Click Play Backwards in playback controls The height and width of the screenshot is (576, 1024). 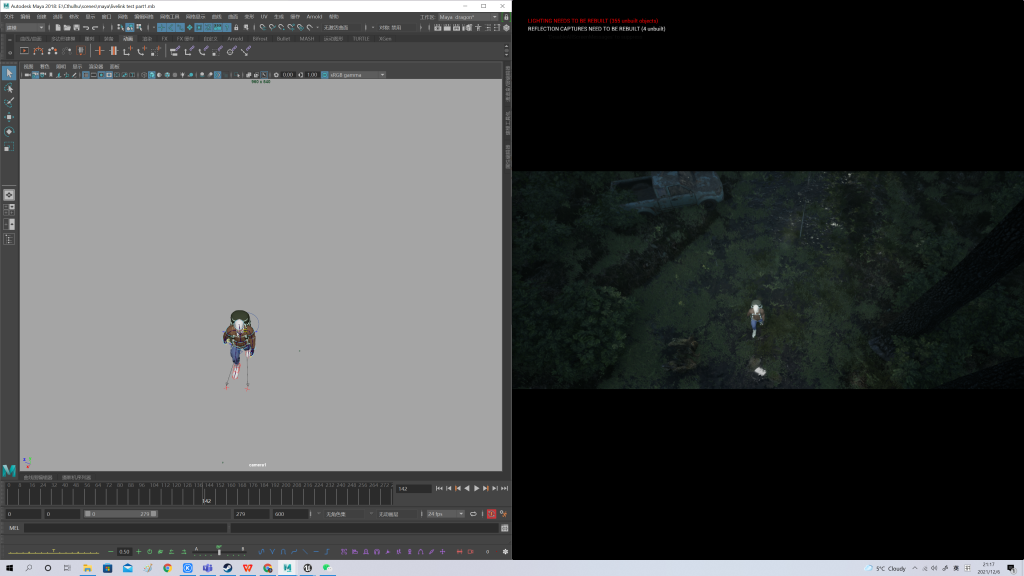[467, 488]
